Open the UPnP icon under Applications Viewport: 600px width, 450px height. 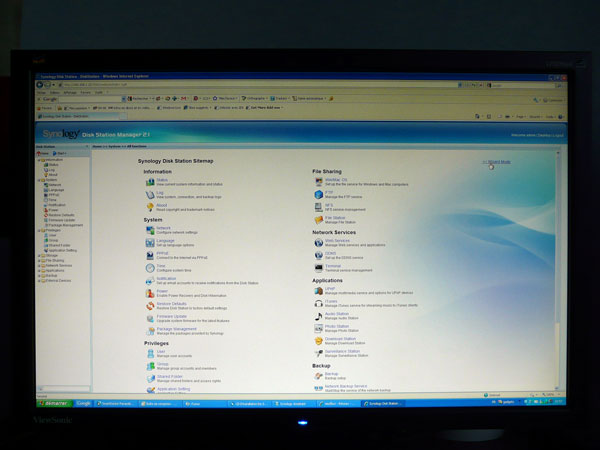[319, 291]
